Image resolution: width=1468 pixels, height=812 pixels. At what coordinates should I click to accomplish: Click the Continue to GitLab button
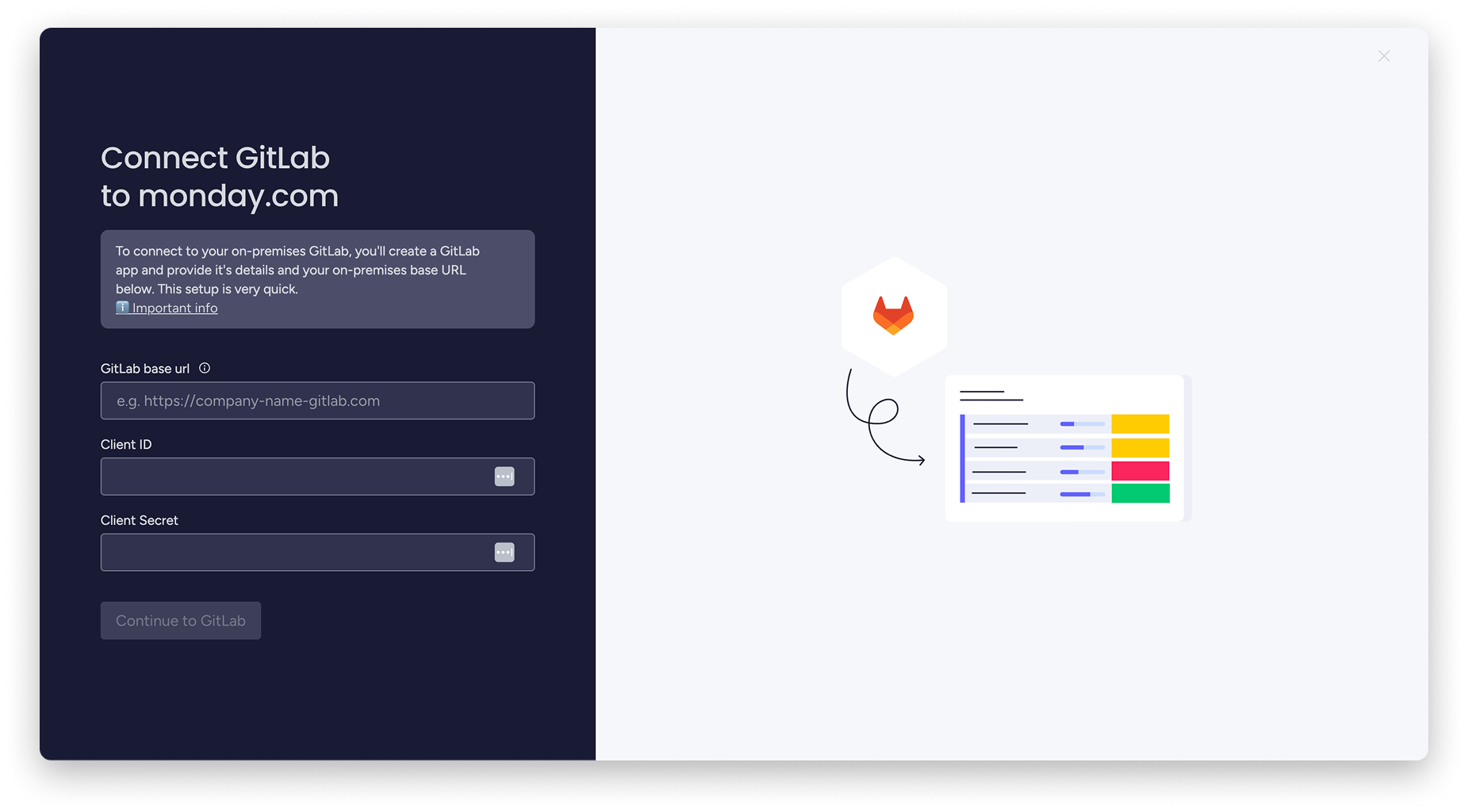[181, 621]
